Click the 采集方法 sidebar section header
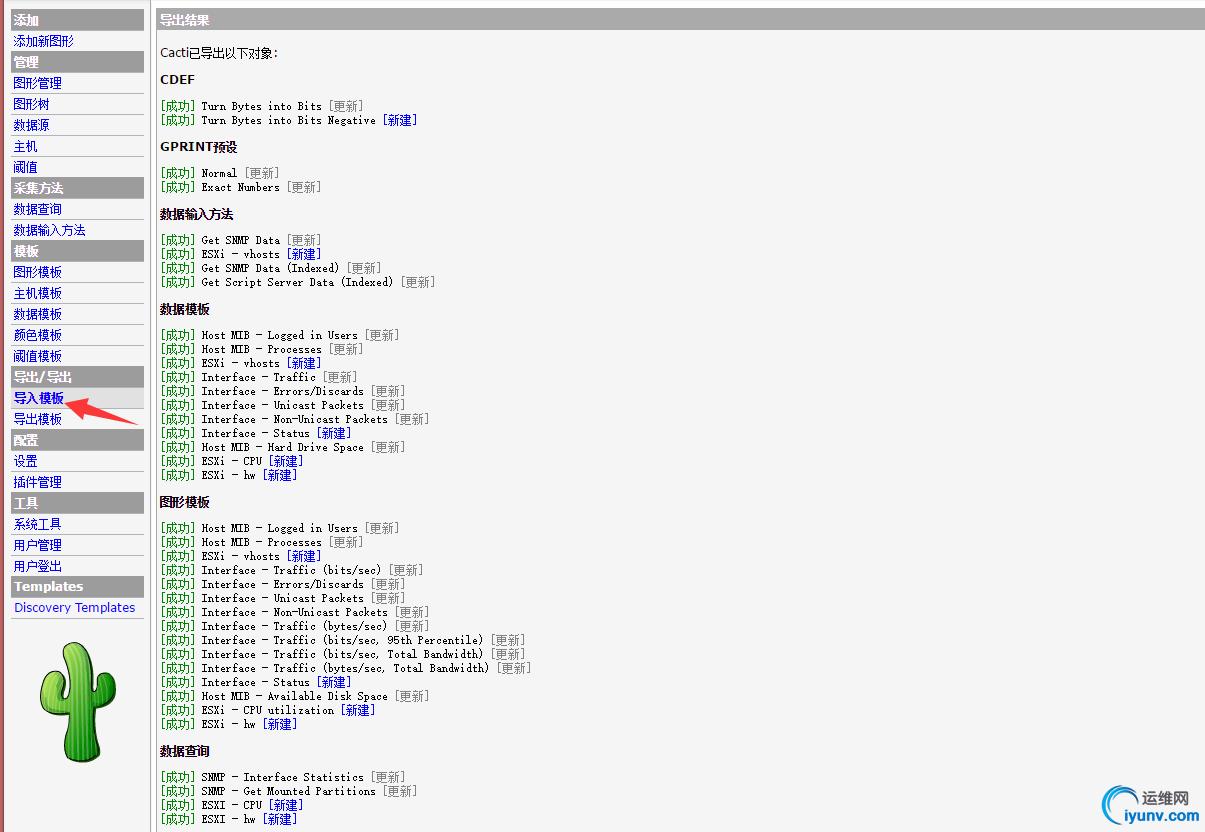The width and height of the screenshot is (1205, 832). click(x=78, y=188)
